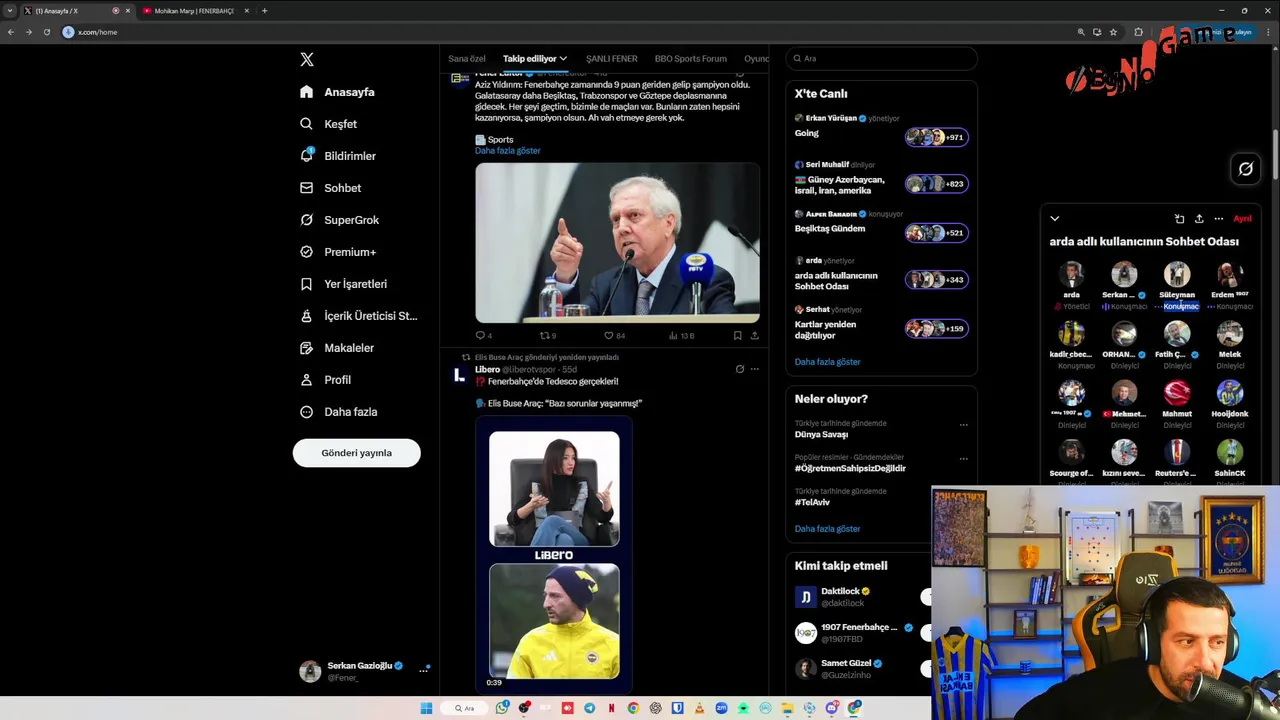Viewport: 1280px width, 720px height.
Task: Click Daha fazla göster under Neler oluyor
Action: pyautogui.click(x=827, y=529)
